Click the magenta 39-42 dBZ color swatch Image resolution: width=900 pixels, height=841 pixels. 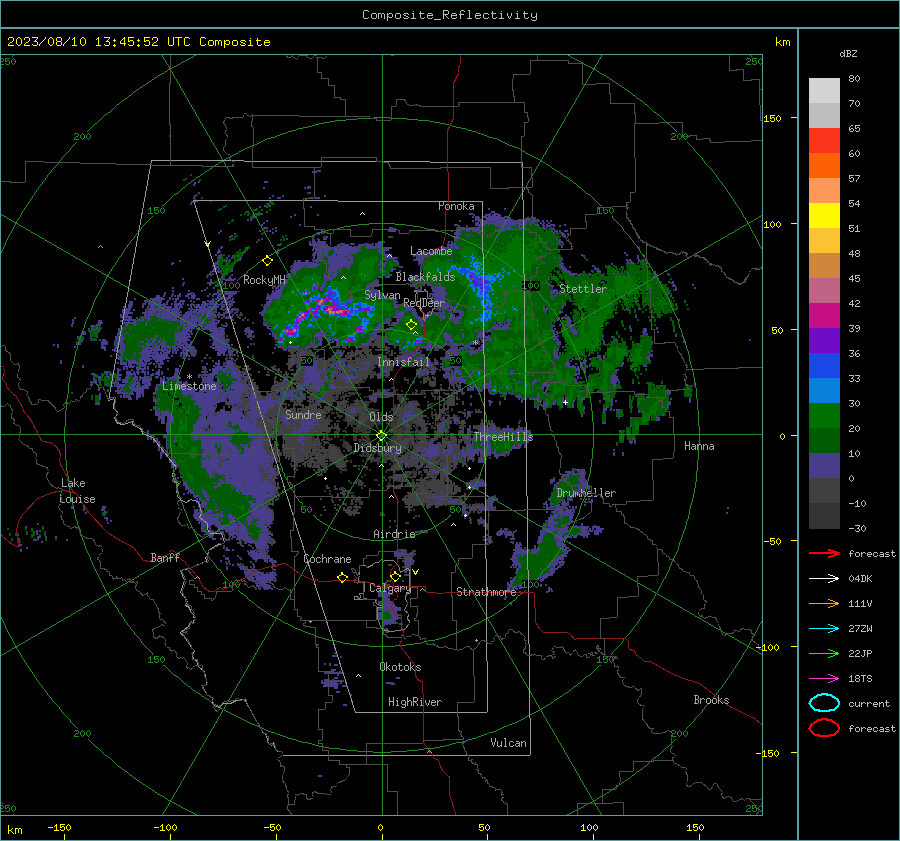point(824,315)
